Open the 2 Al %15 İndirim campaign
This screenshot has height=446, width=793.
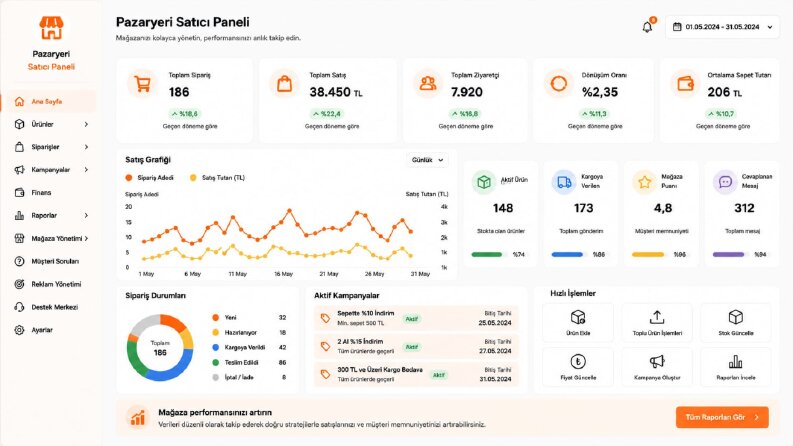[416, 346]
